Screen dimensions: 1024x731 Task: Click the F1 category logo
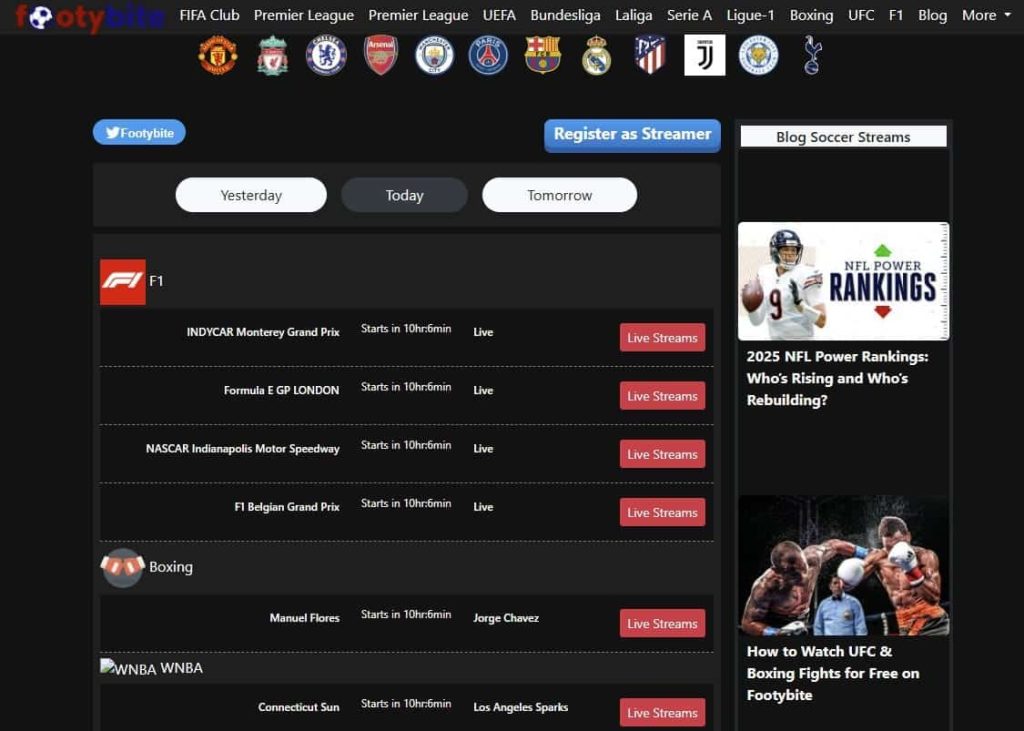coord(123,282)
